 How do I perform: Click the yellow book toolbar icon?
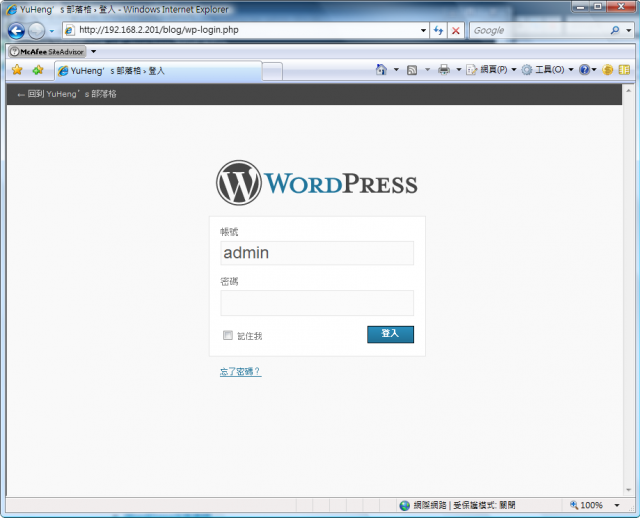(624, 70)
